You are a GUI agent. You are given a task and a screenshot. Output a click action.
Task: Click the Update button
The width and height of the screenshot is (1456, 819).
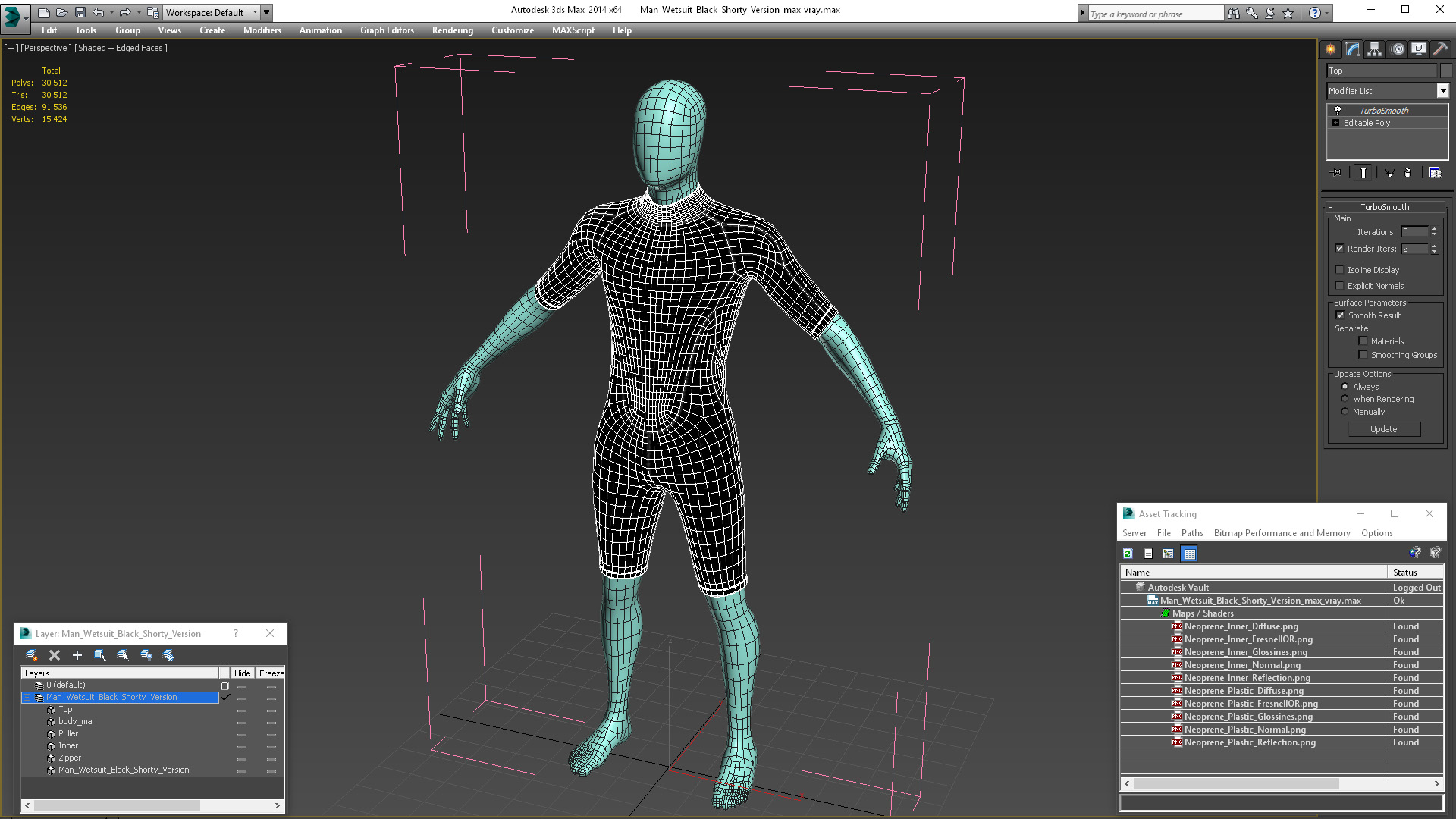pyautogui.click(x=1383, y=429)
